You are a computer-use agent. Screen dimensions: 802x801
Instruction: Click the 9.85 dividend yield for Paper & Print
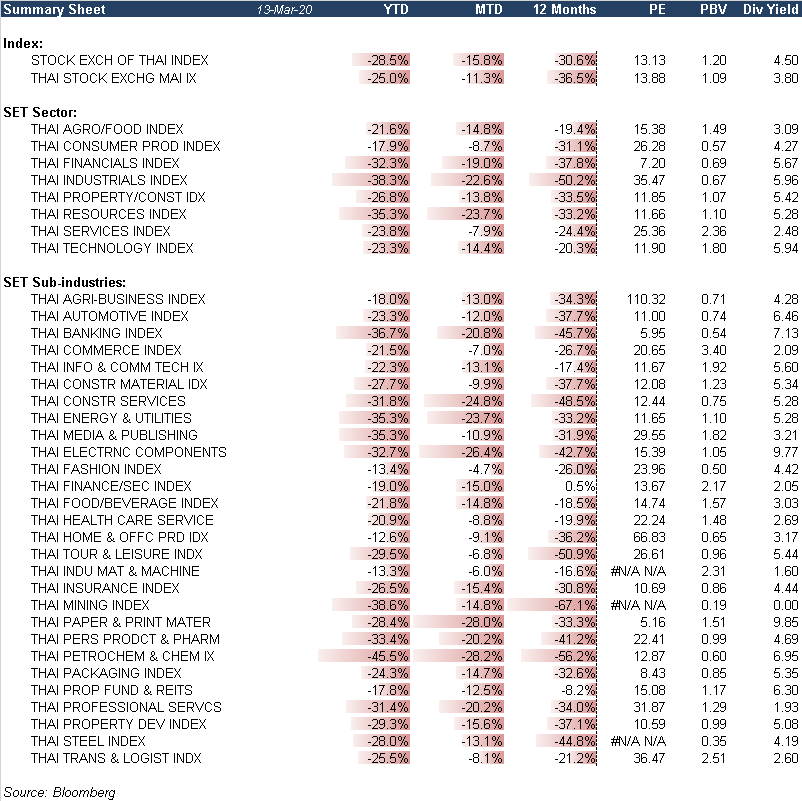tap(786, 622)
